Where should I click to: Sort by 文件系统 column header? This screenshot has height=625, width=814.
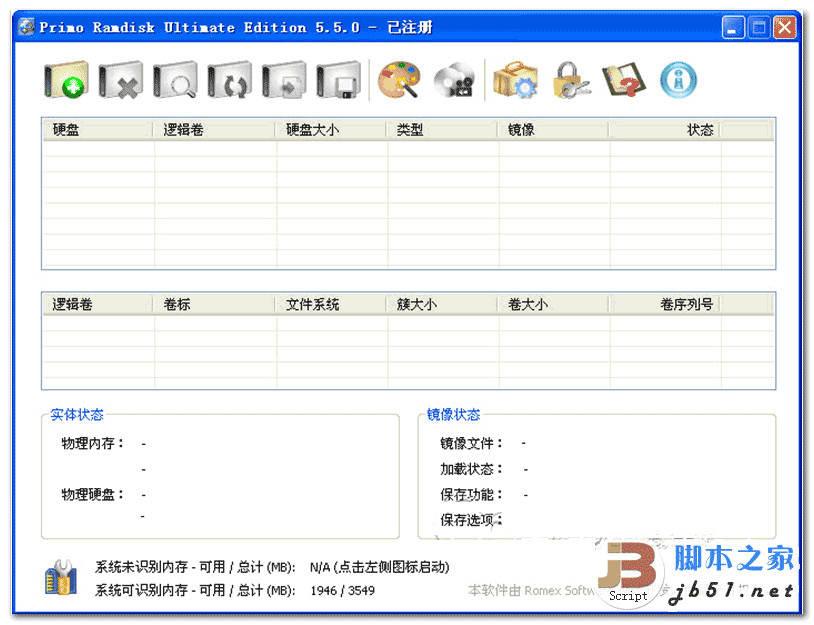[331, 304]
